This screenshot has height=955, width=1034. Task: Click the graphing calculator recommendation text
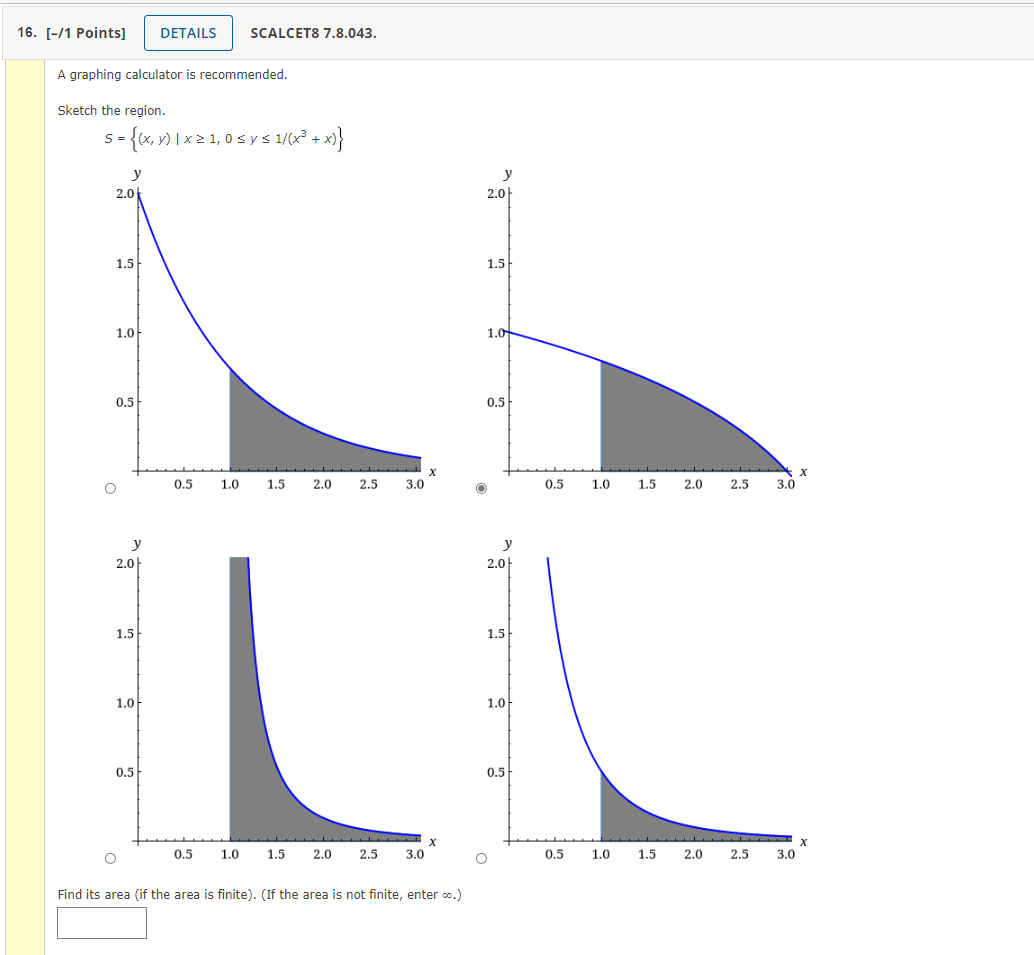click(x=172, y=74)
